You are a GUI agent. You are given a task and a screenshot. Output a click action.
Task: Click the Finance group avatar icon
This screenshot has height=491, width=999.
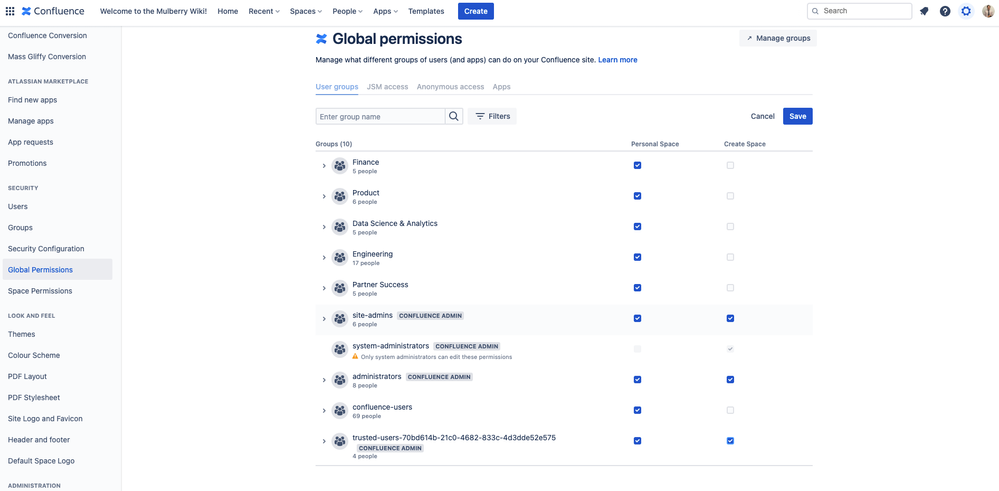(x=340, y=166)
